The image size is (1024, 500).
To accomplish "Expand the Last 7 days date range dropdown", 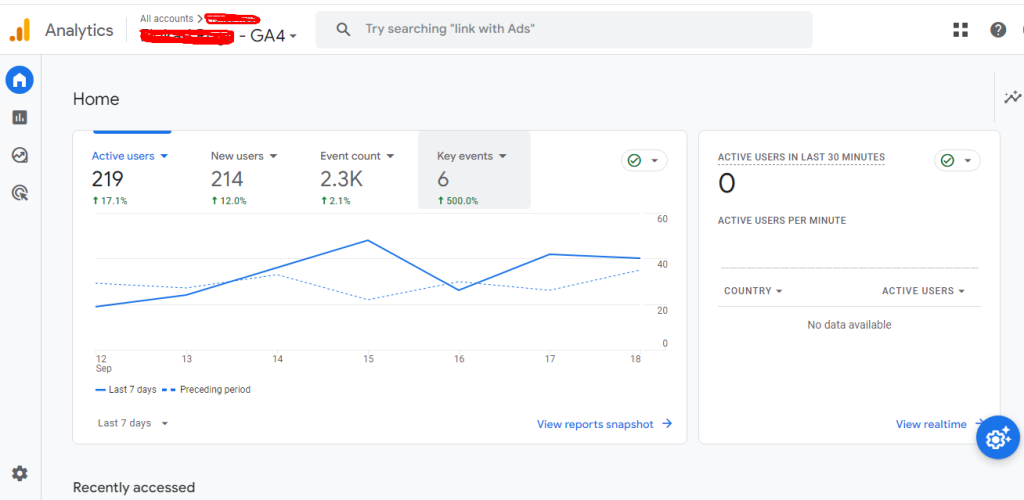I will [133, 423].
